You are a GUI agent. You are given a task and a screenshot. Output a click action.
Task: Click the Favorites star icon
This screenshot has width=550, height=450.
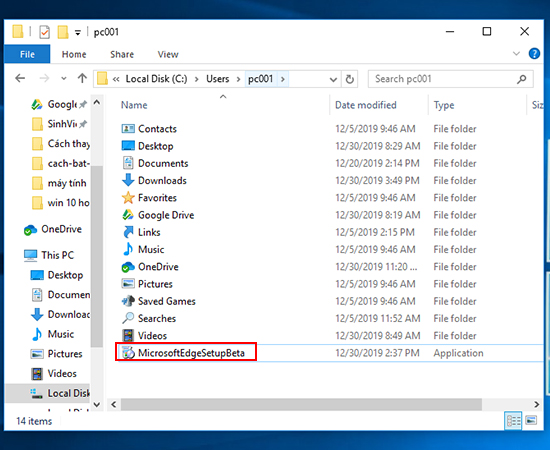point(128,197)
